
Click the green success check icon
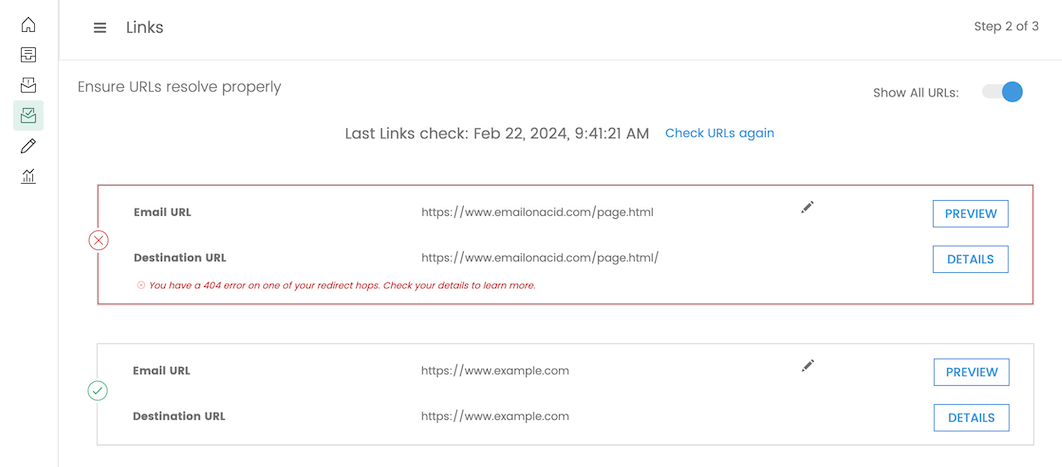tap(98, 391)
